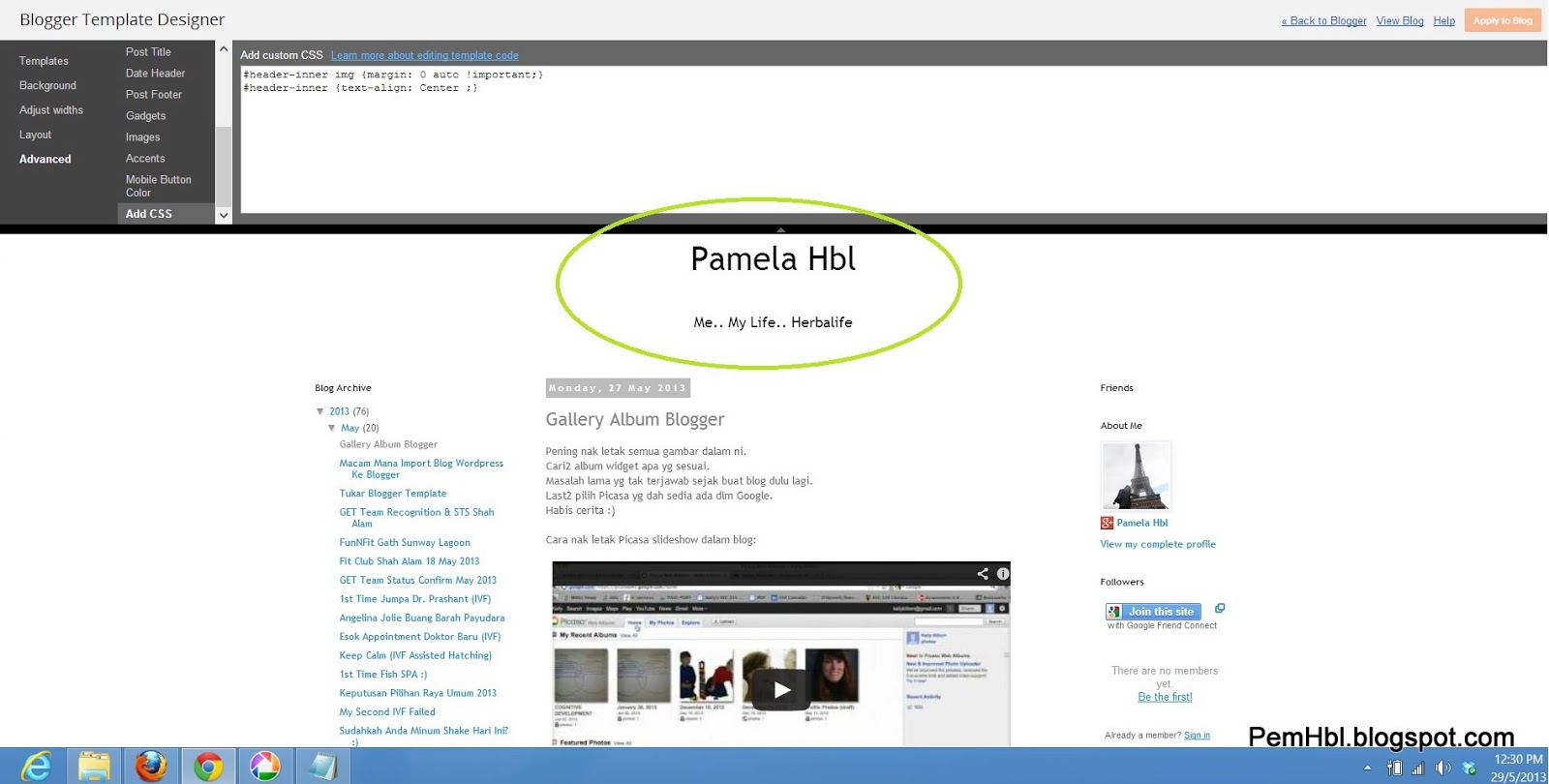Open FunNFit Gath Sunway Lagoon link
Image resolution: width=1549 pixels, height=784 pixels.
click(x=405, y=543)
